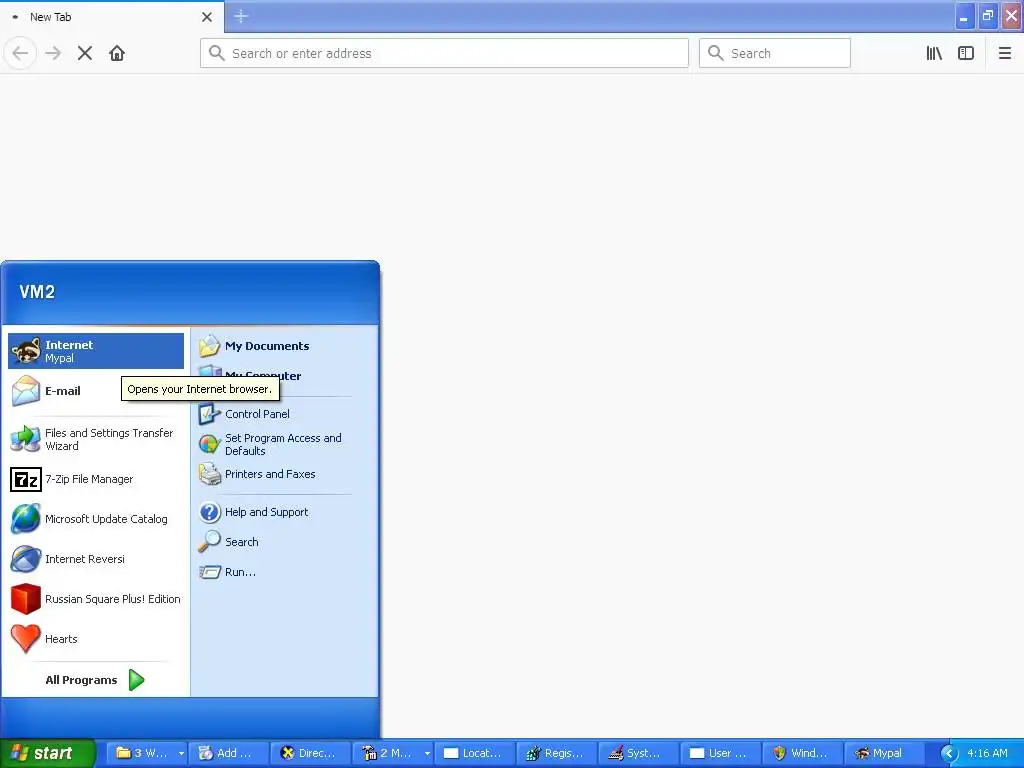Image resolution: width=1024 pixels, height=768 pixels.
Task: Open the hamburger application menu
Action: tap(1004, 53)
